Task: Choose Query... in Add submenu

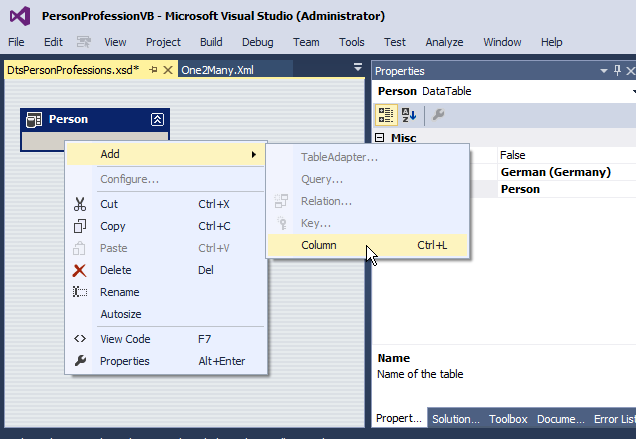Action: click(367, 179)
